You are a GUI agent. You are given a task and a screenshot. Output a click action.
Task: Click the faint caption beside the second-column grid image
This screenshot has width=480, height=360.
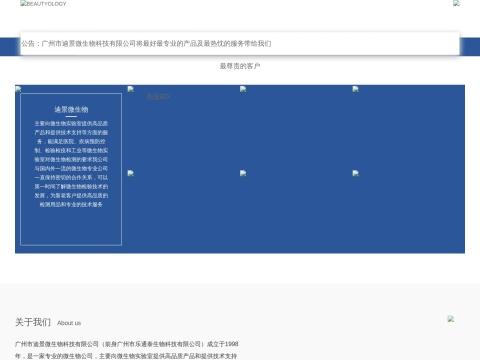coord(158,97)
